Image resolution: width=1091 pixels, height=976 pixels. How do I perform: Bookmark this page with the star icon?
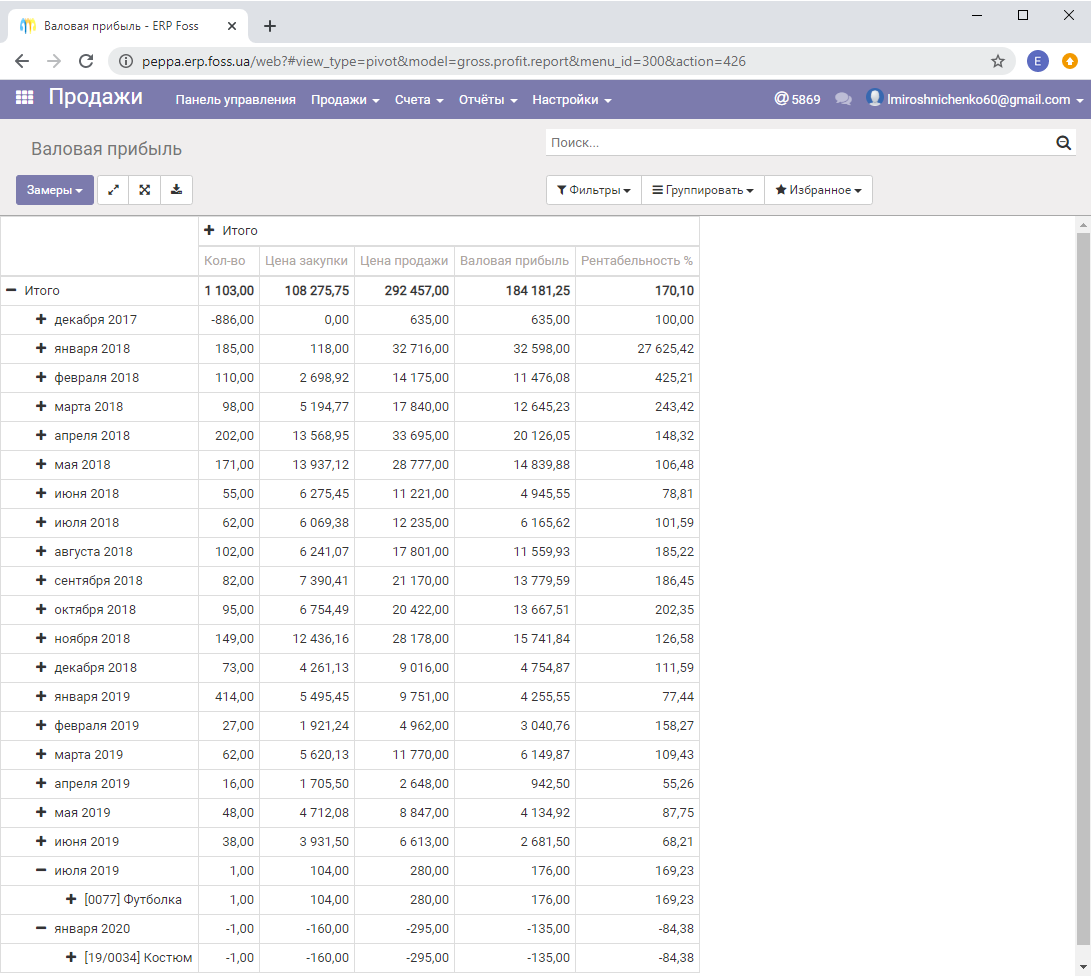(x=998, y=61)
